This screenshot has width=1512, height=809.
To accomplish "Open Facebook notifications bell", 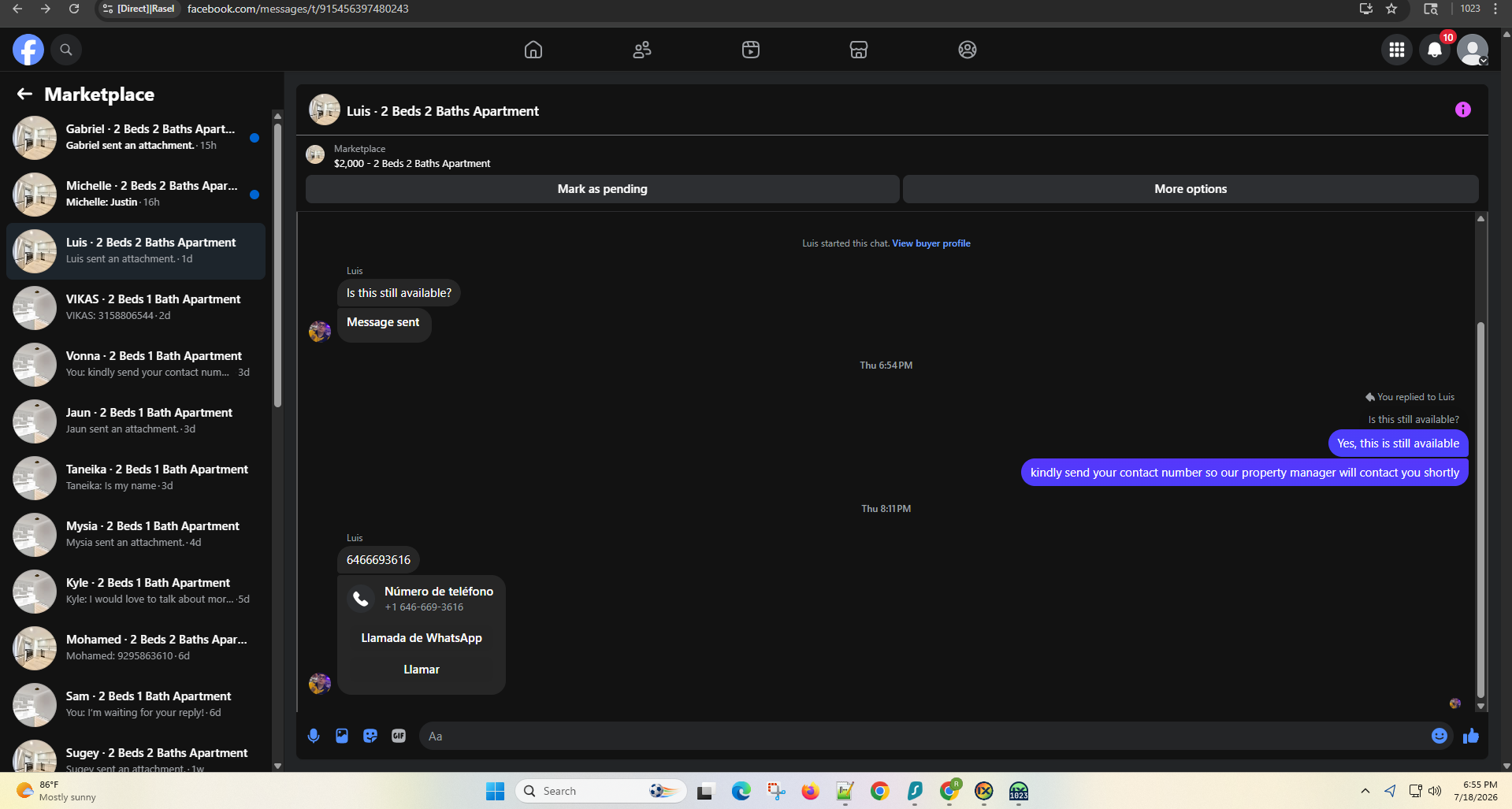I will pyautogui.click(x=1435, y=50).
